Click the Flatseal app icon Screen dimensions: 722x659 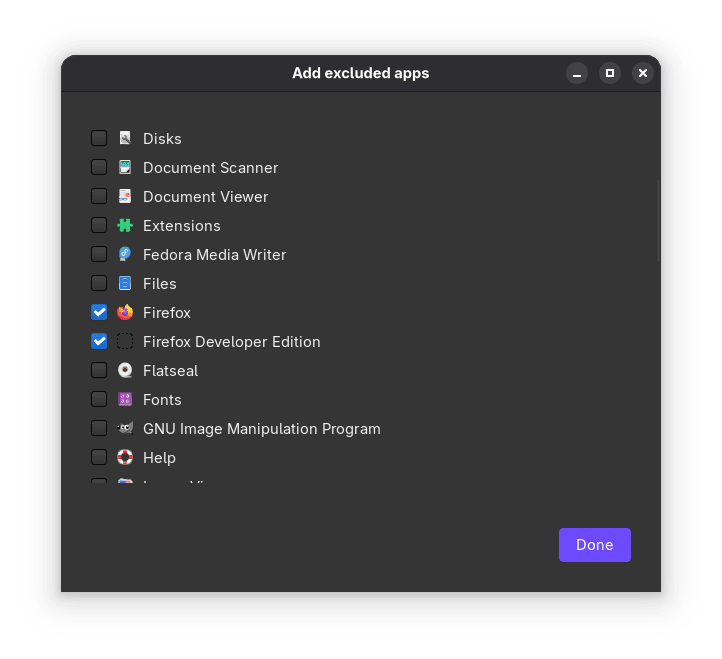(x=125, y=370)
